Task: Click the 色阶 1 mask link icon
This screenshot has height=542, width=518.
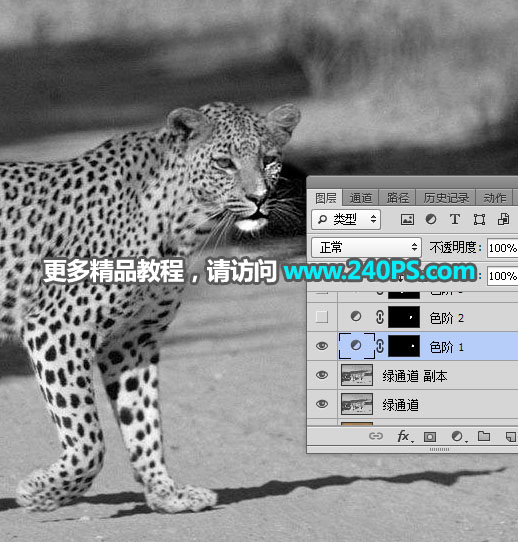Action: coord(380,346)
